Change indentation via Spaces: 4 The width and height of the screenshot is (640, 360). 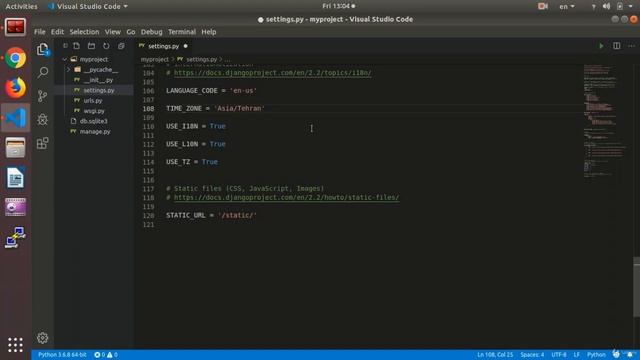[x=532, y=355]
